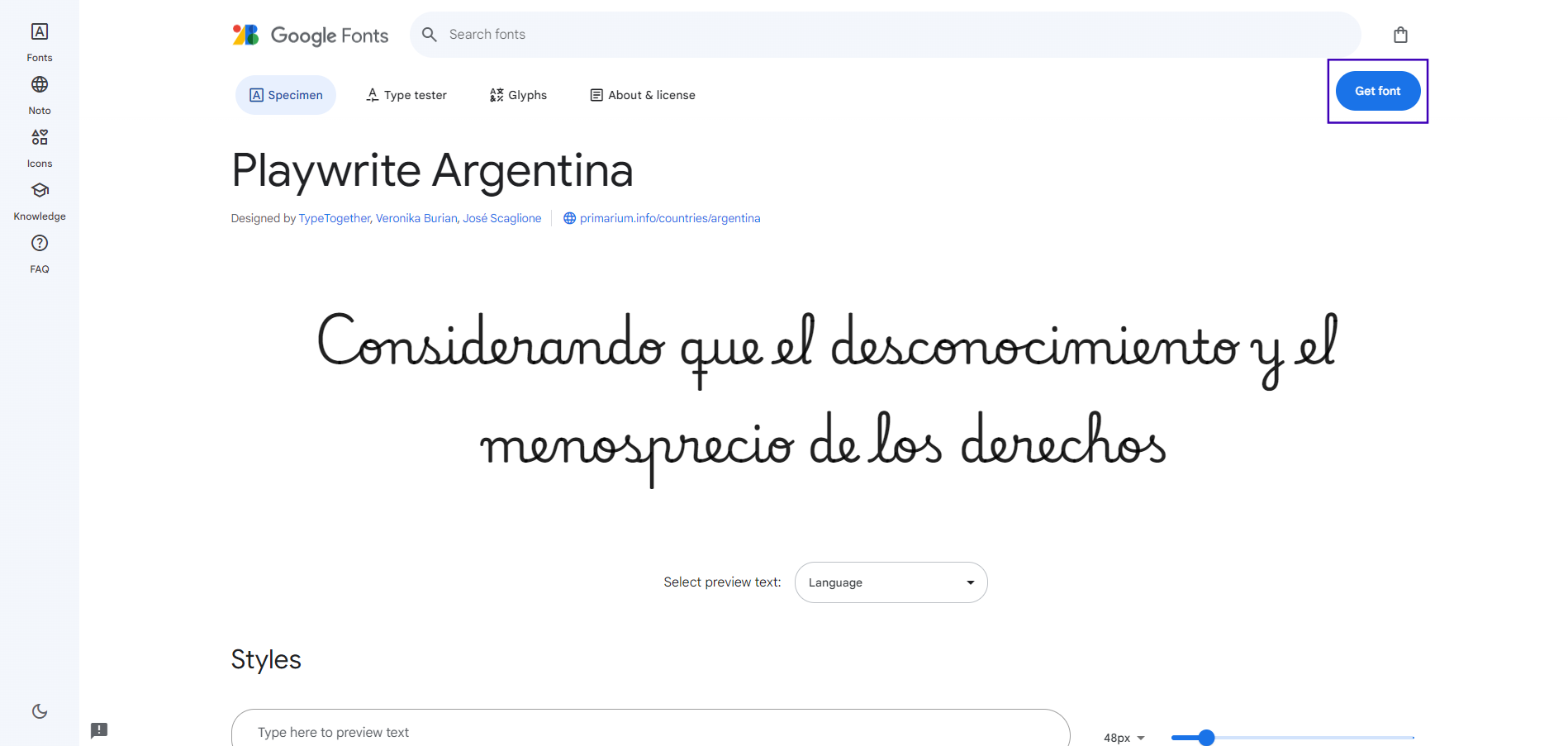This screenshot has width=1568, height=746.
Task: Click the font size slider handle
Action: click(1206, 738)
